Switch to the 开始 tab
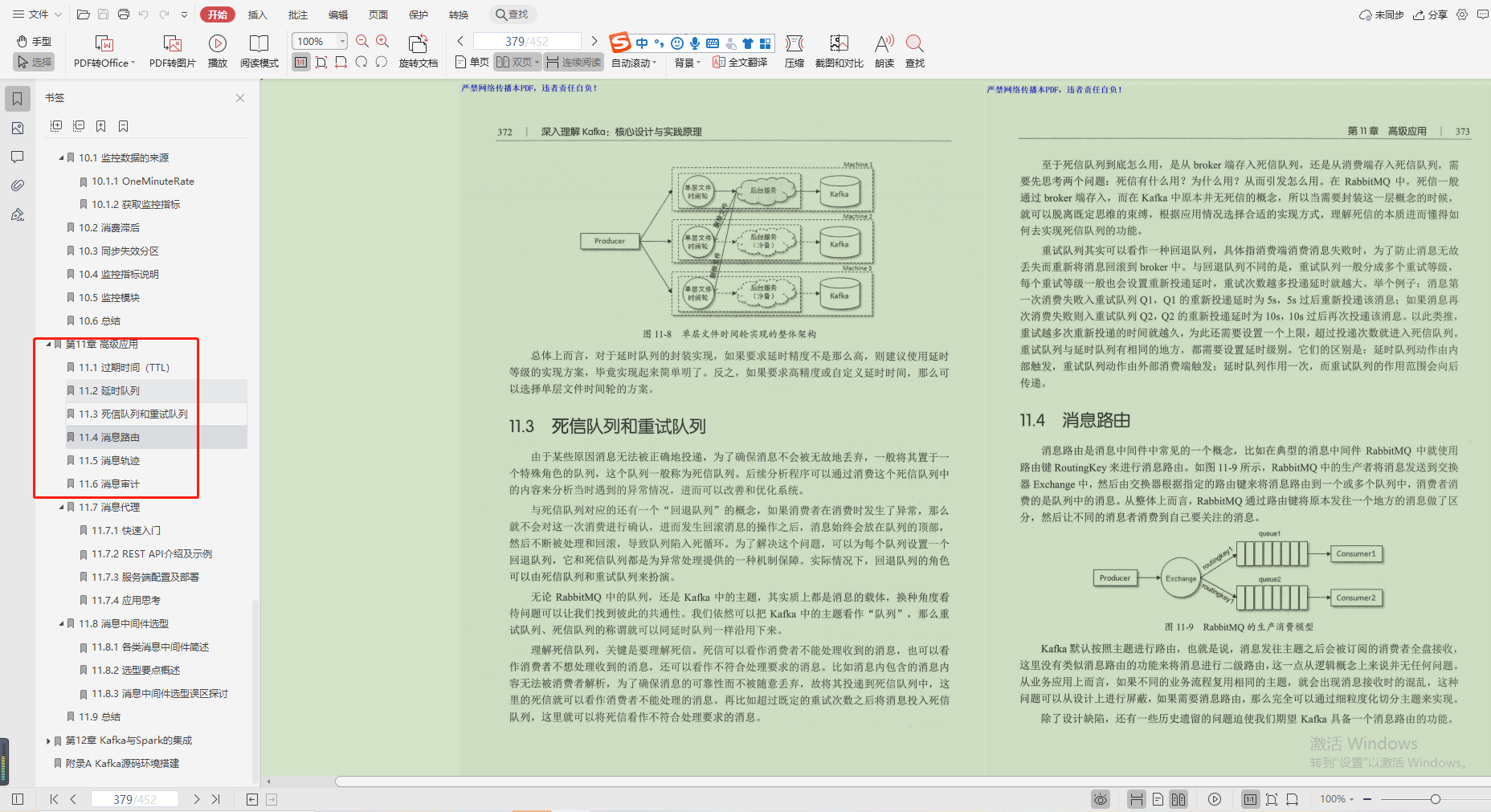Viewport: 1491px width, 812px height. pyautogui.click(x=218, y=14)
